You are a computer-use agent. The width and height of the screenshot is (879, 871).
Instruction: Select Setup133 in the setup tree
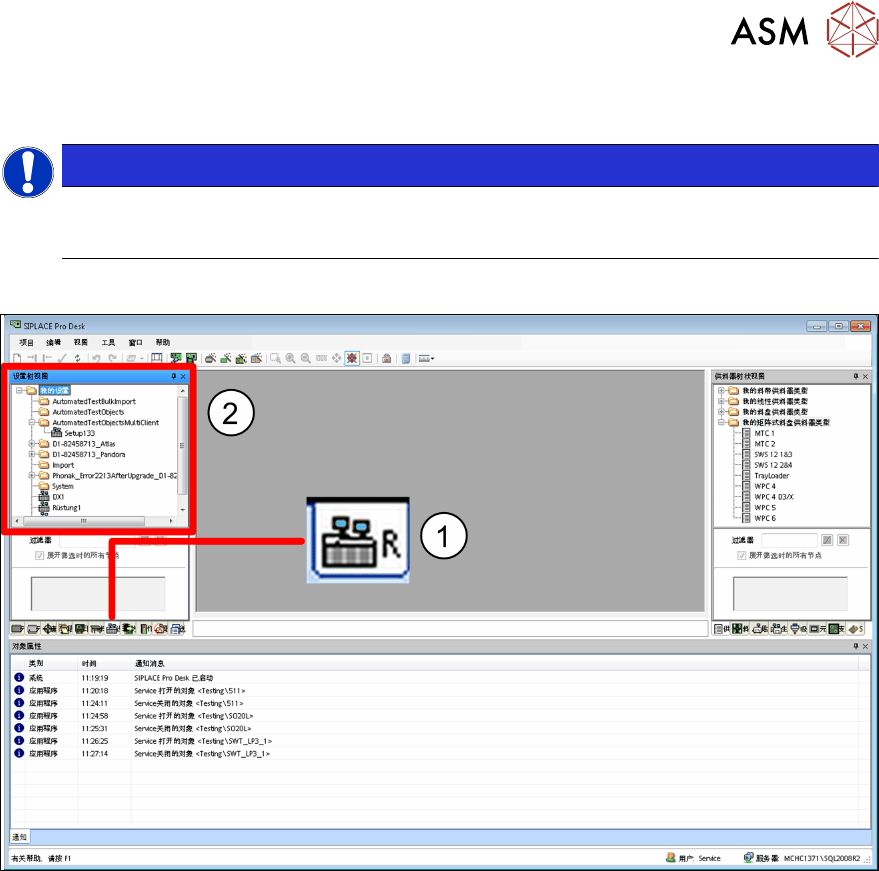click(x=79, y=433)
